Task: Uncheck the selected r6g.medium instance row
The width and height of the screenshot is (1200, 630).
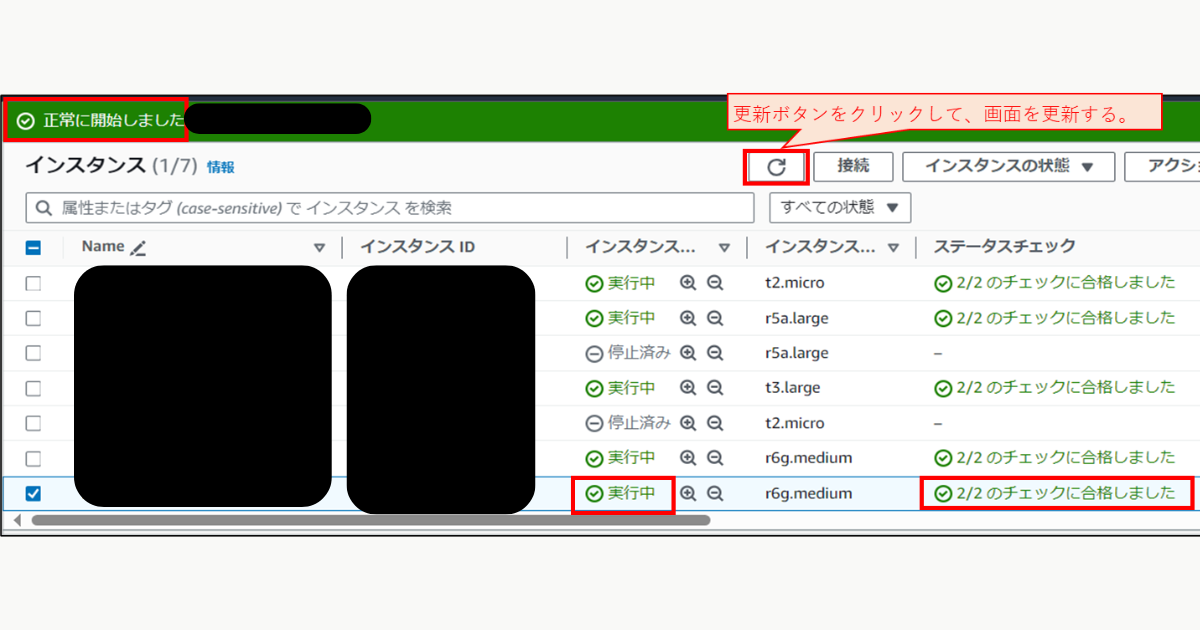Action: click(34, 493)
